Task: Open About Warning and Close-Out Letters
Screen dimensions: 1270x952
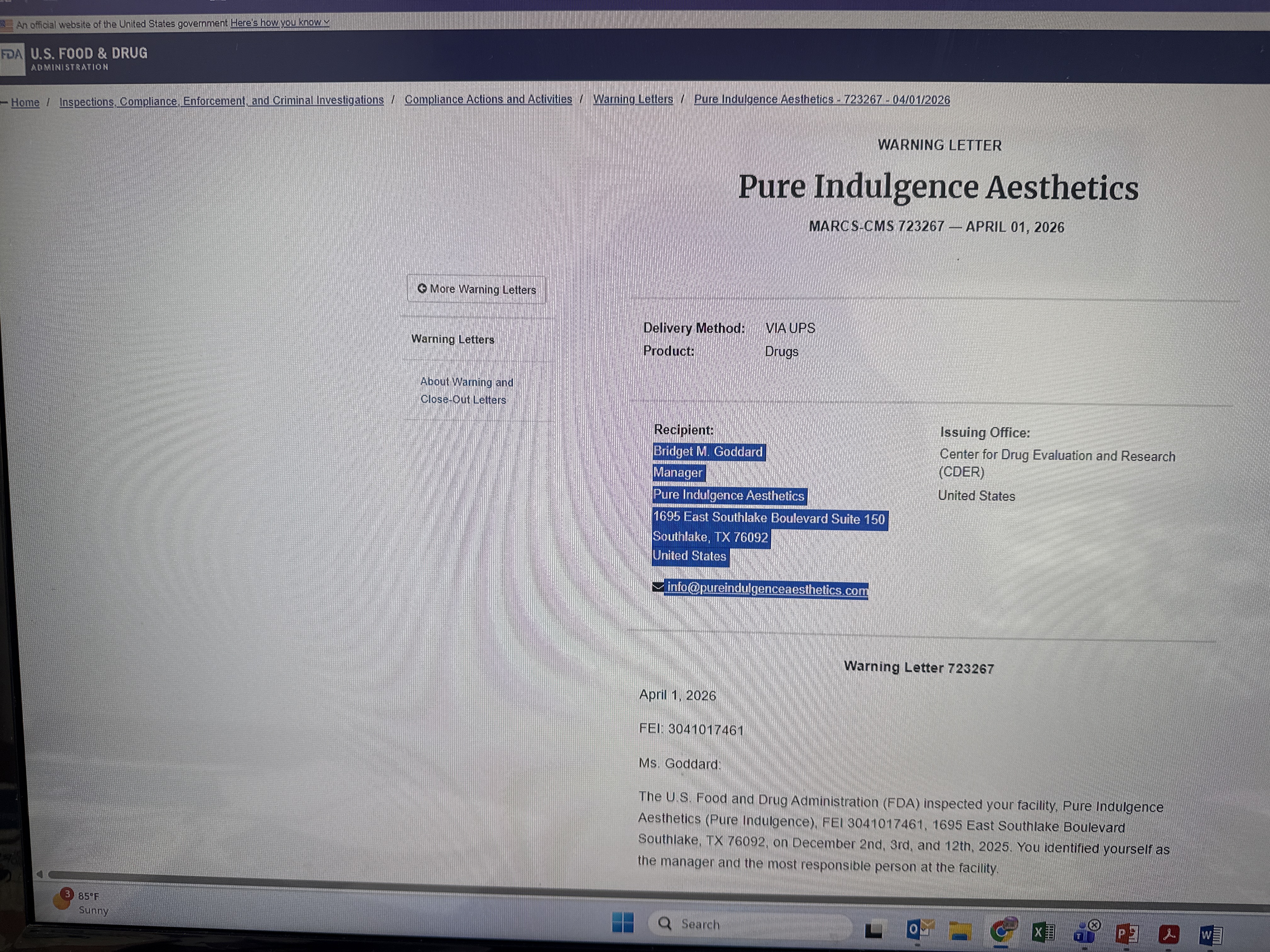Action: (x=466, y=391)
